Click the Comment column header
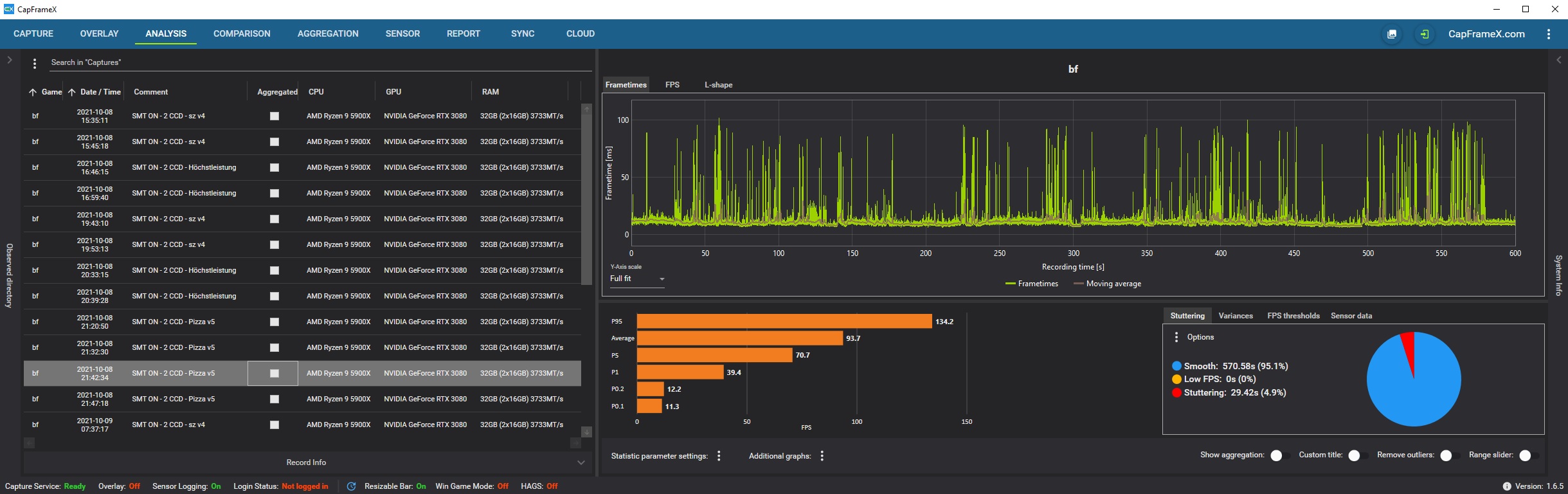The height and width of the screenshot is (494, 1568). pyautogui.click(x=151, y=92)
